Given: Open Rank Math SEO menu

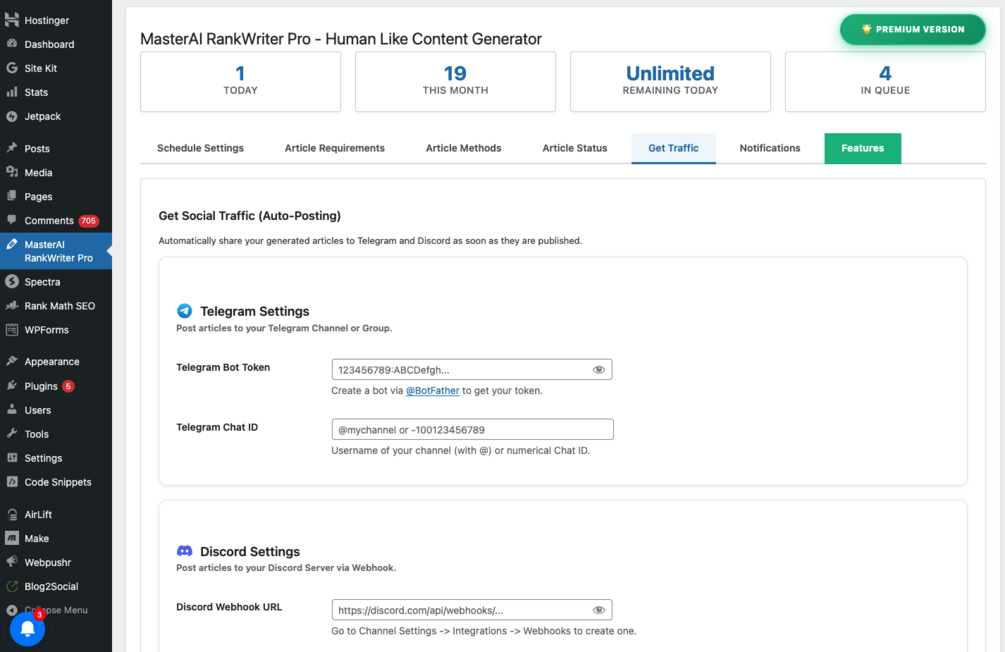Looking at the screenshot, I should coord(59,306).
